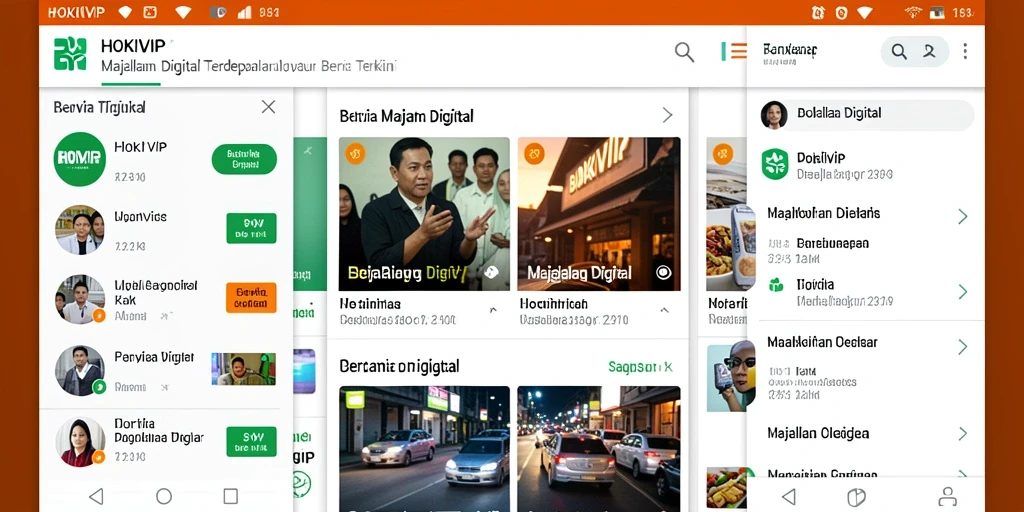Click the Uoanvice row avatar

tap(80, 230)
